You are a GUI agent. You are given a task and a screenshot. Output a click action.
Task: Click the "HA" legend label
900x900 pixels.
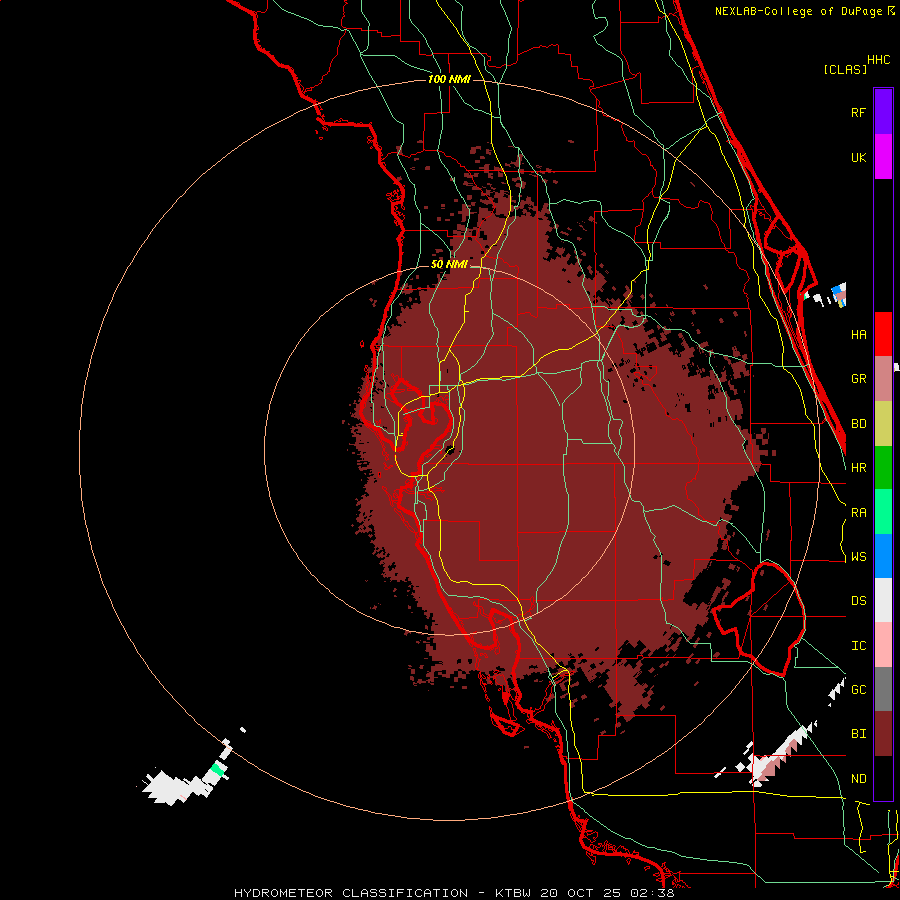858,335
